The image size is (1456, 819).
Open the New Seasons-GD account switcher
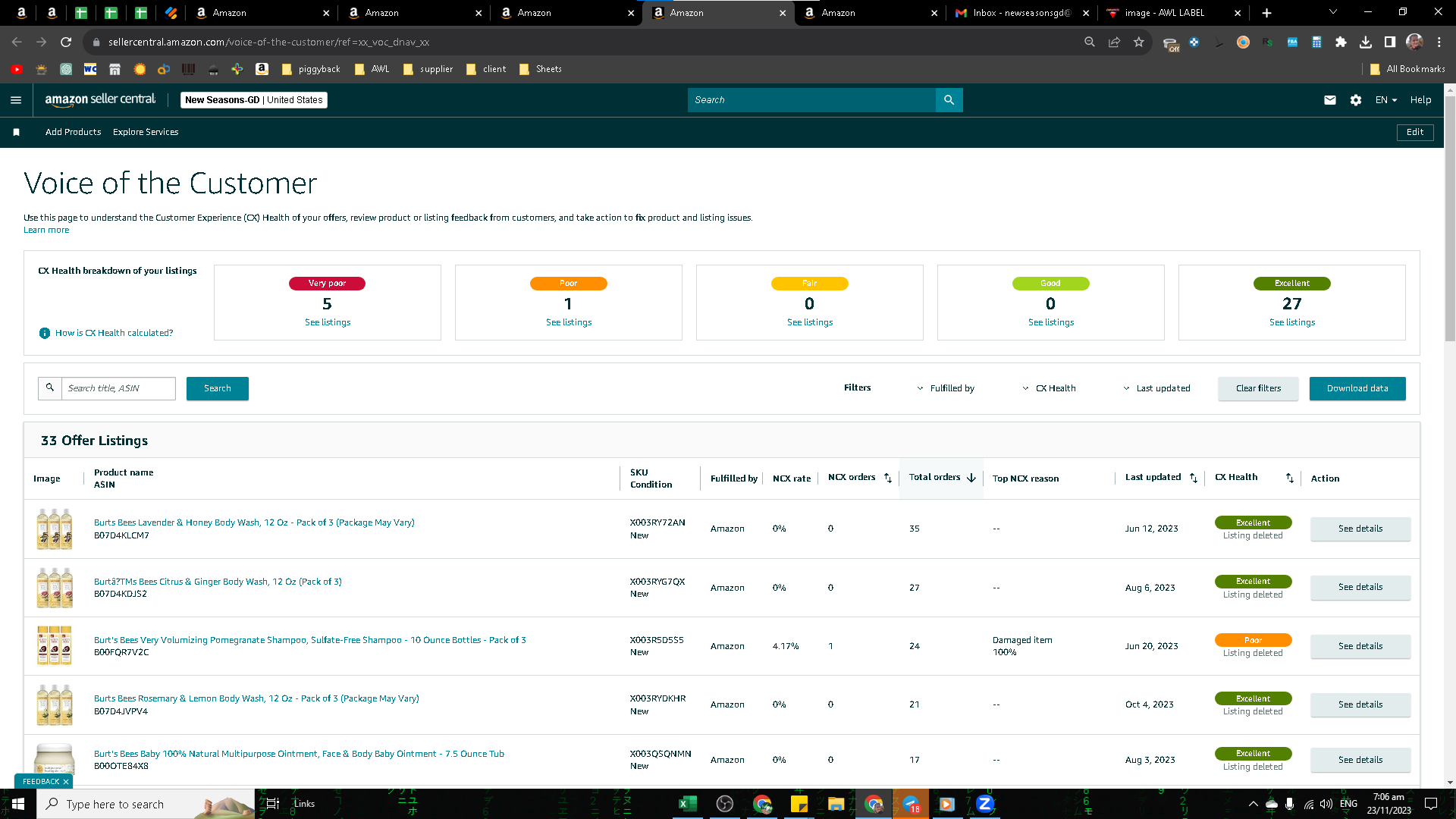254,100
